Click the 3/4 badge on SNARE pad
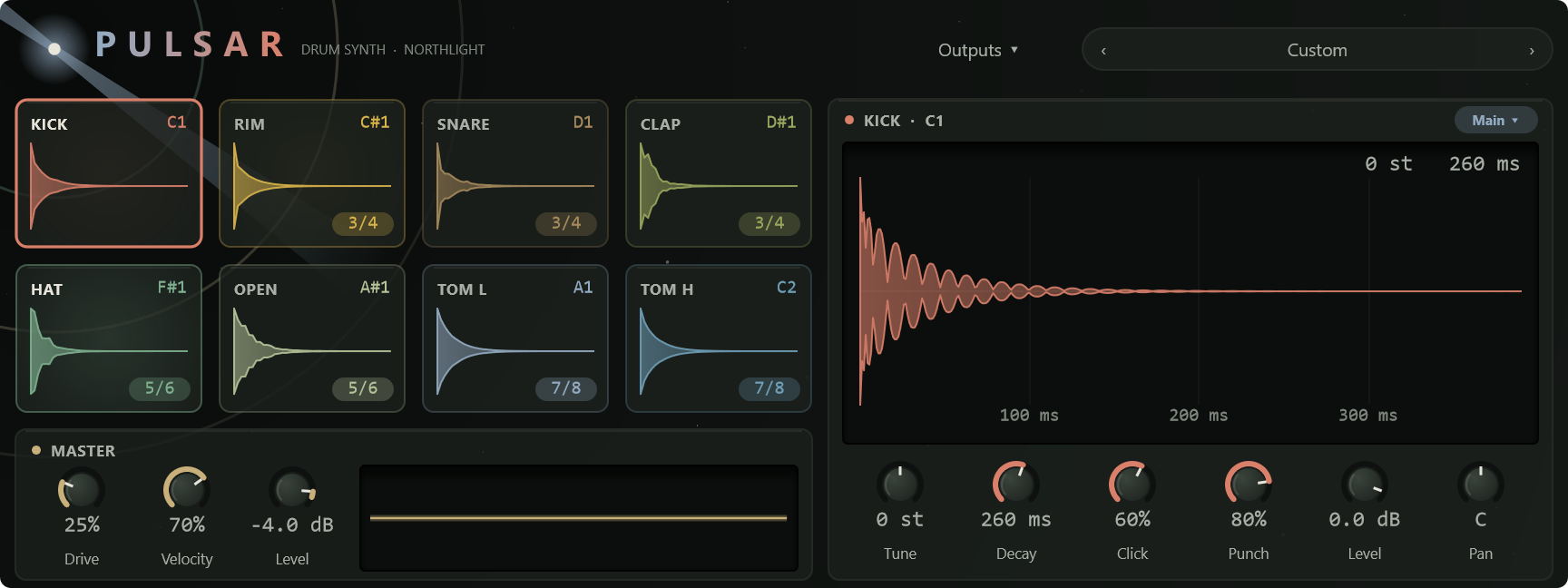1568x588 pixels. [566, 223]
